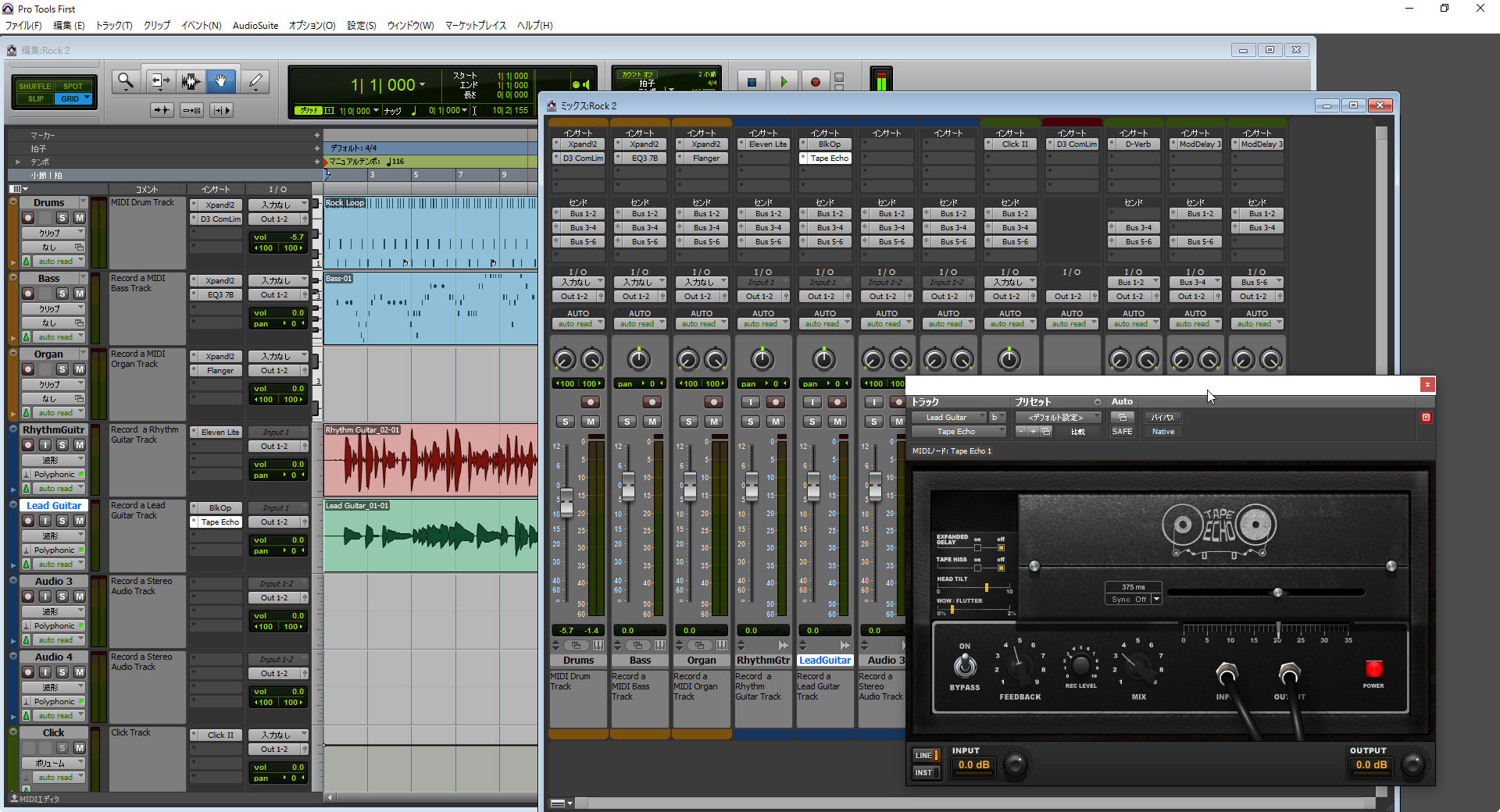Open the AudioSuite menu
Screen dimensions: 1500x812
click(x=255, y=26)
